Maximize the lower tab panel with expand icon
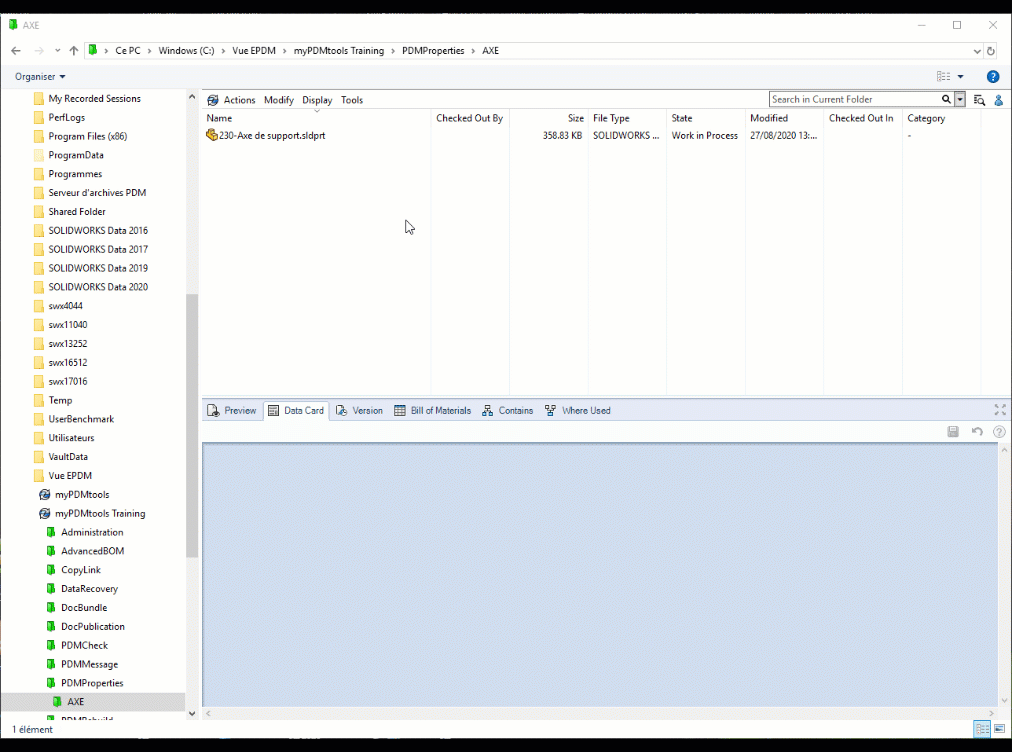The image size is (1012, 752). click(999, 410)
